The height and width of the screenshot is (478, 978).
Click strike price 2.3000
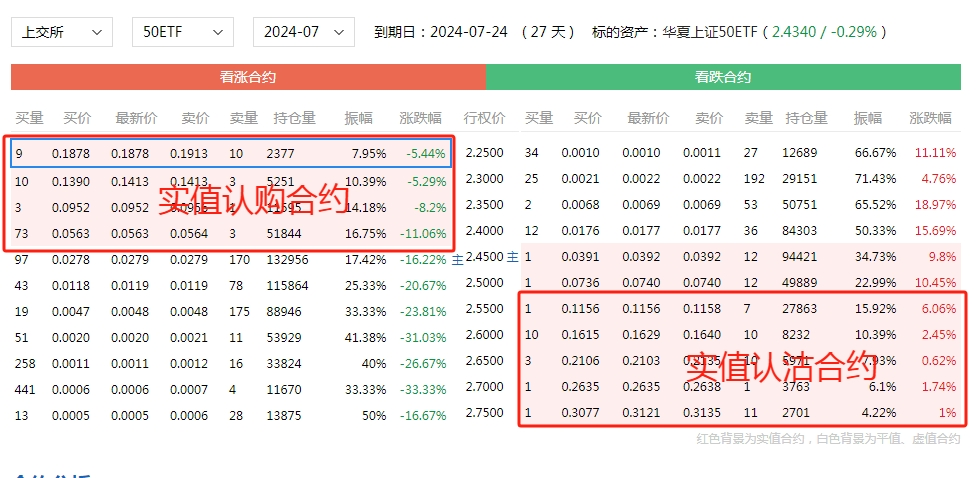(484, 178)
